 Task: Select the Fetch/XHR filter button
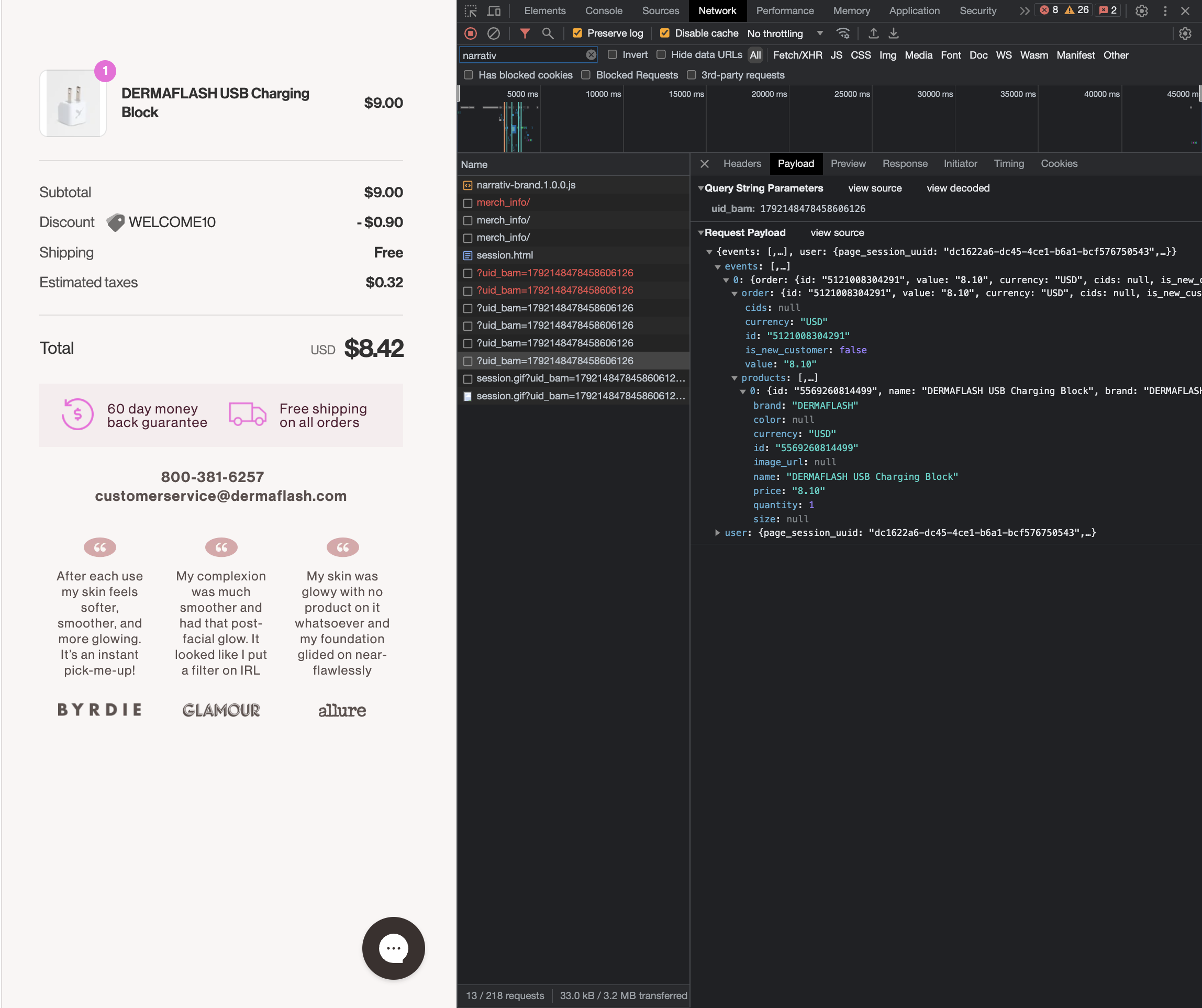pos(797,55)
